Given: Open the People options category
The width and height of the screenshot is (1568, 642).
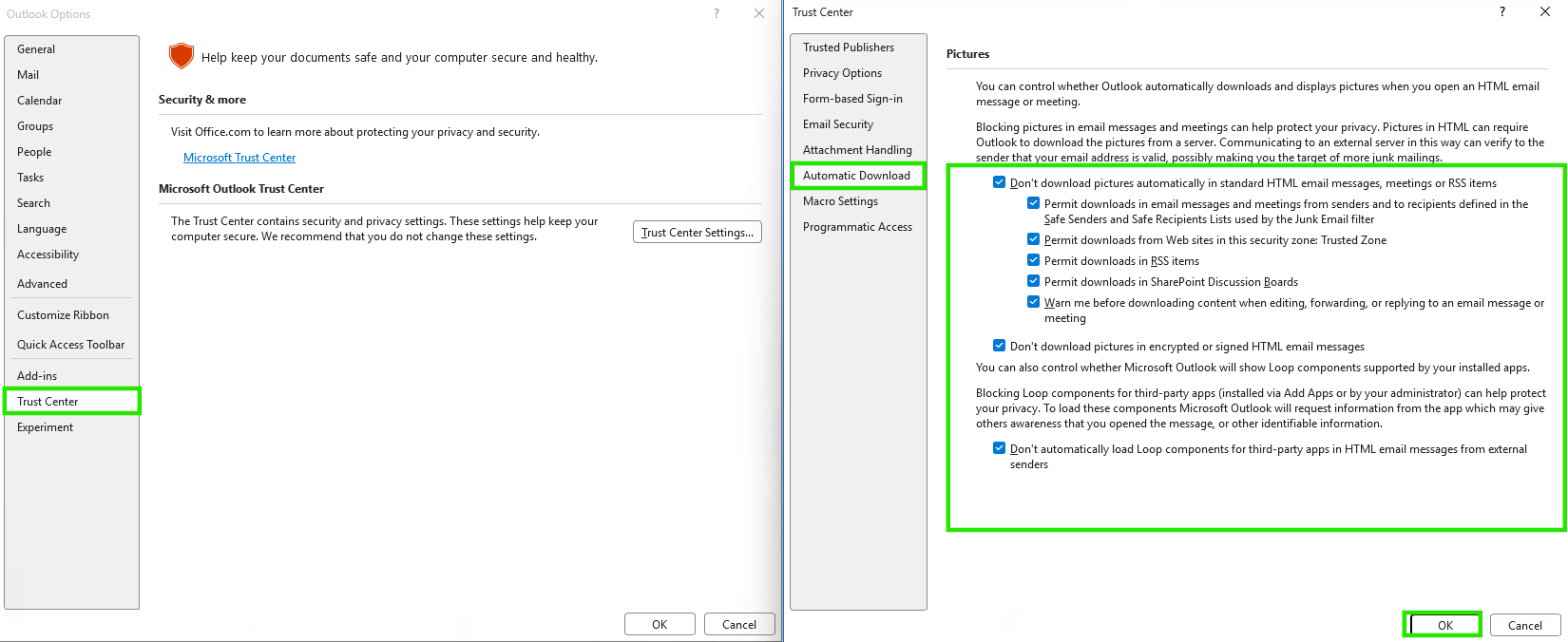Looking at the screenshot, I should 71,152.
